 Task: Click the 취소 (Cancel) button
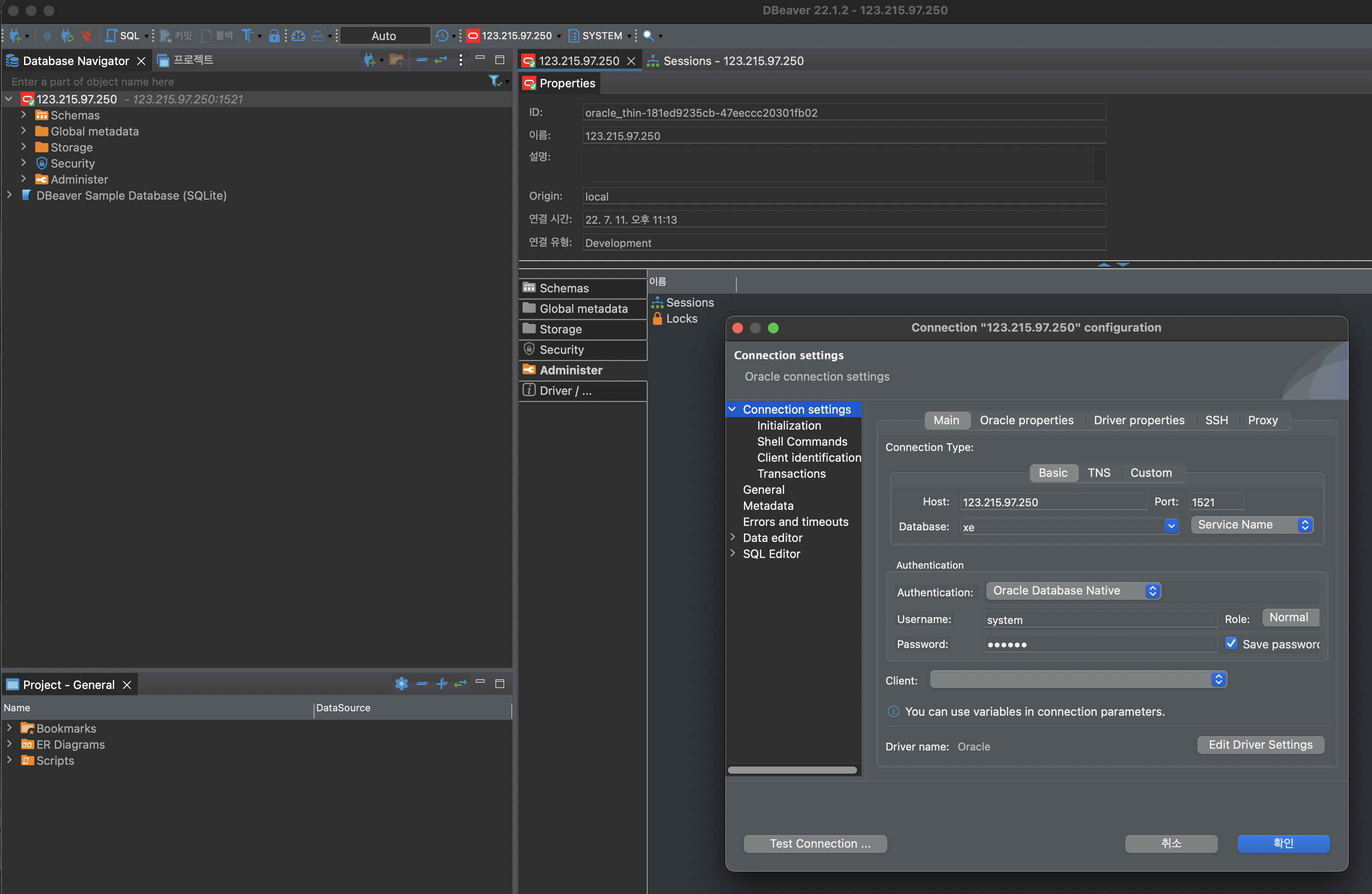1172,843
